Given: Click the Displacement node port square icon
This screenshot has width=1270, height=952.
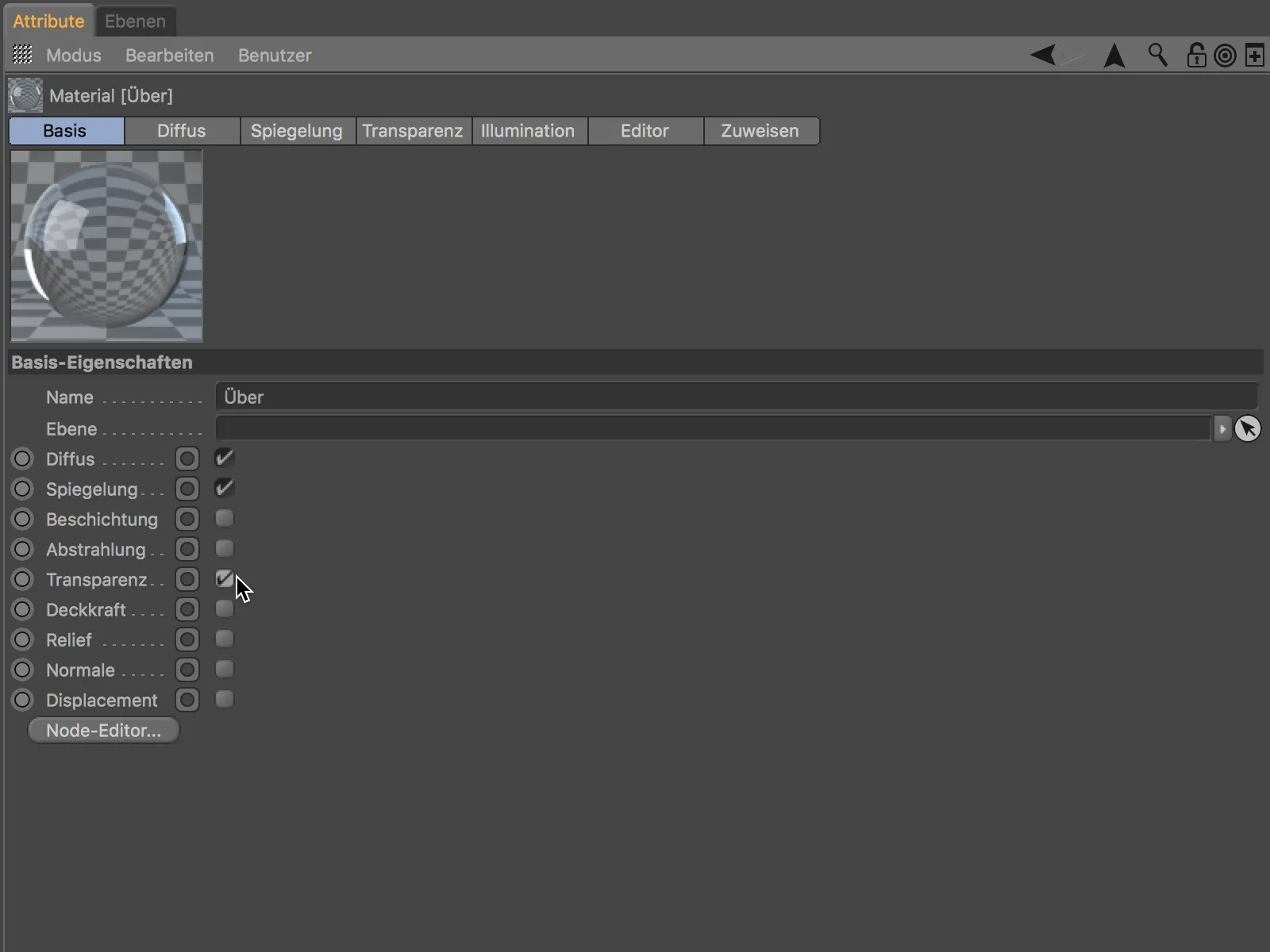Looking at the screenshot, I should (x=187, y=700).
